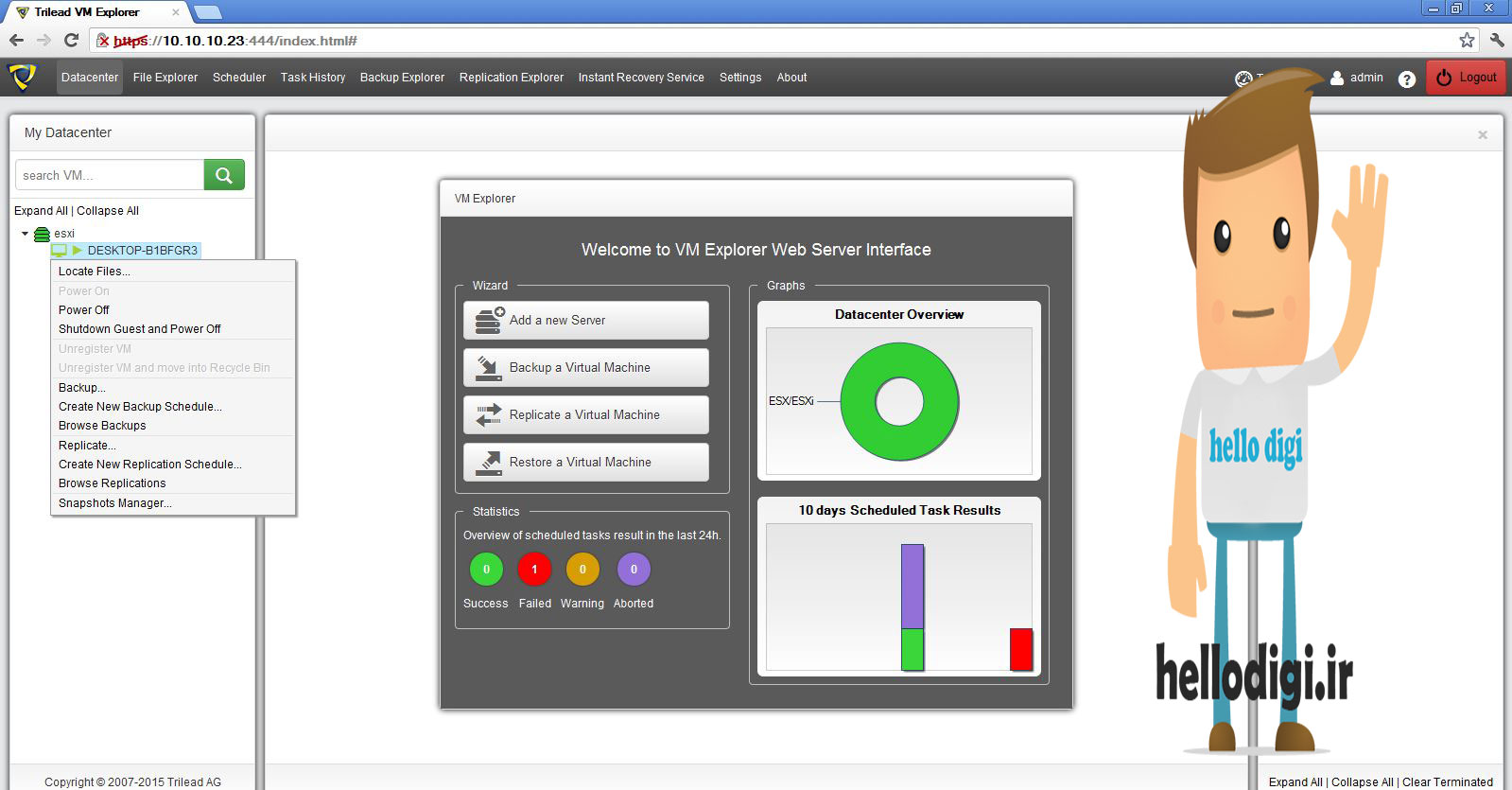This screenshot has width=1512, height=790.
Task: Choose Locate Files... from context menu
Action: 173,272
